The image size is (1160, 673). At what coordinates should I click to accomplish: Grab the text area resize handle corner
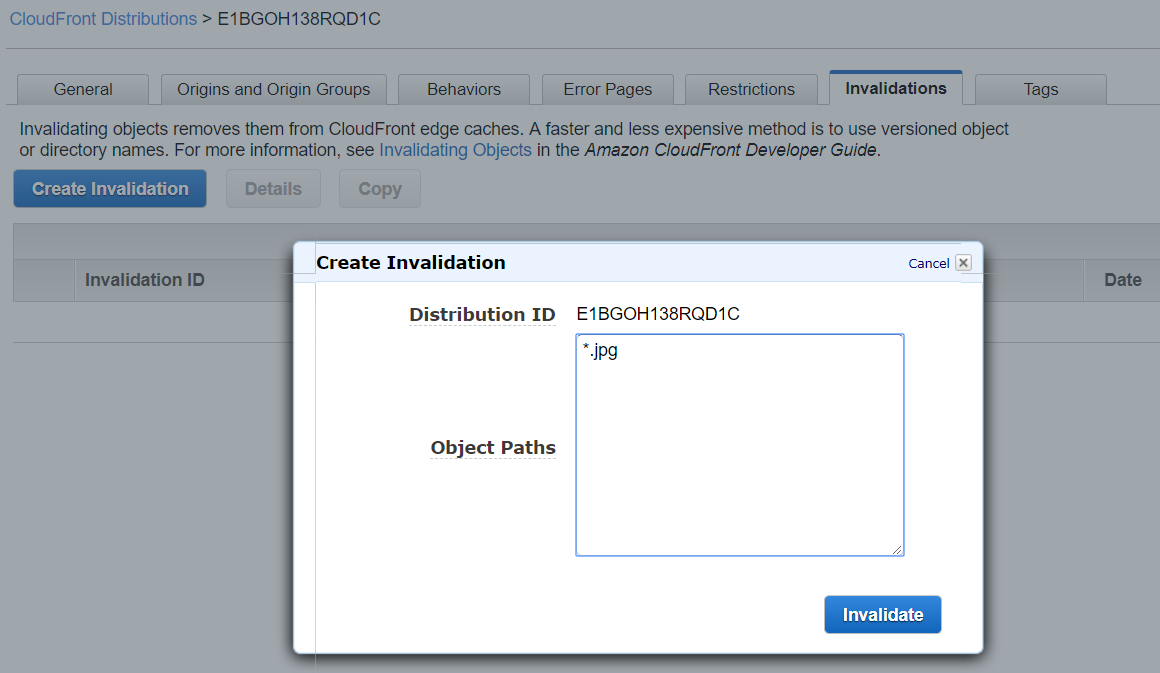pyautogui.click(x=897, y=549)
